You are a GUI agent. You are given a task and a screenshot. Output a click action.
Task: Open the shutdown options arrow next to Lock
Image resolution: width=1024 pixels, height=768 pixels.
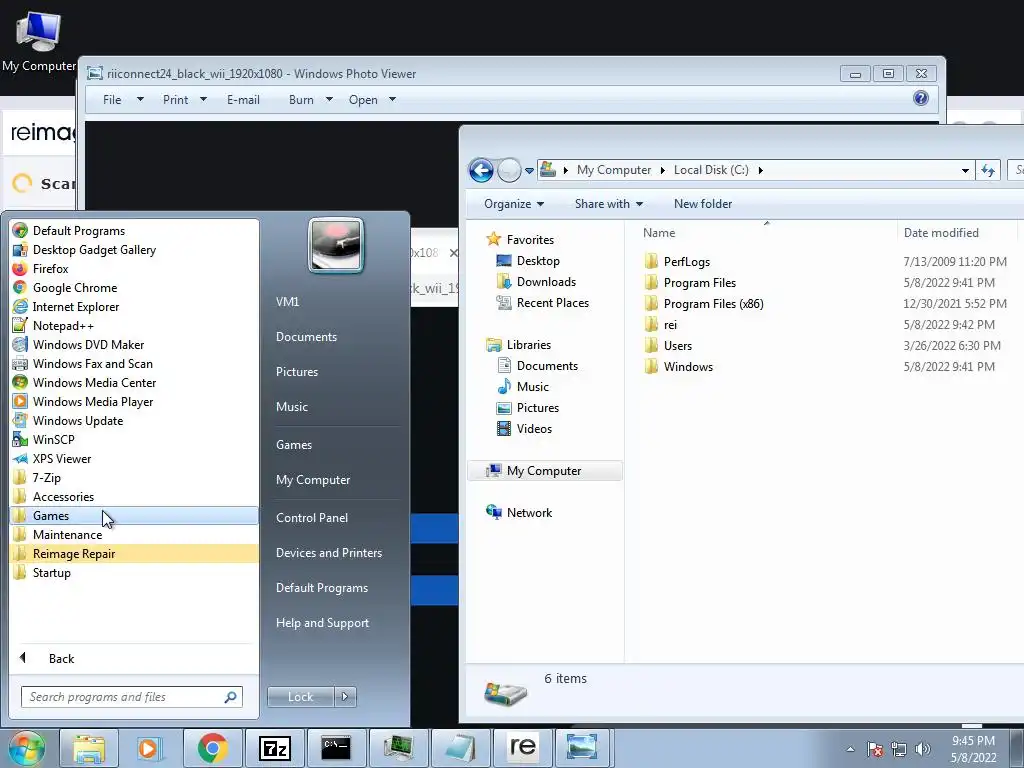click(345, 697)
